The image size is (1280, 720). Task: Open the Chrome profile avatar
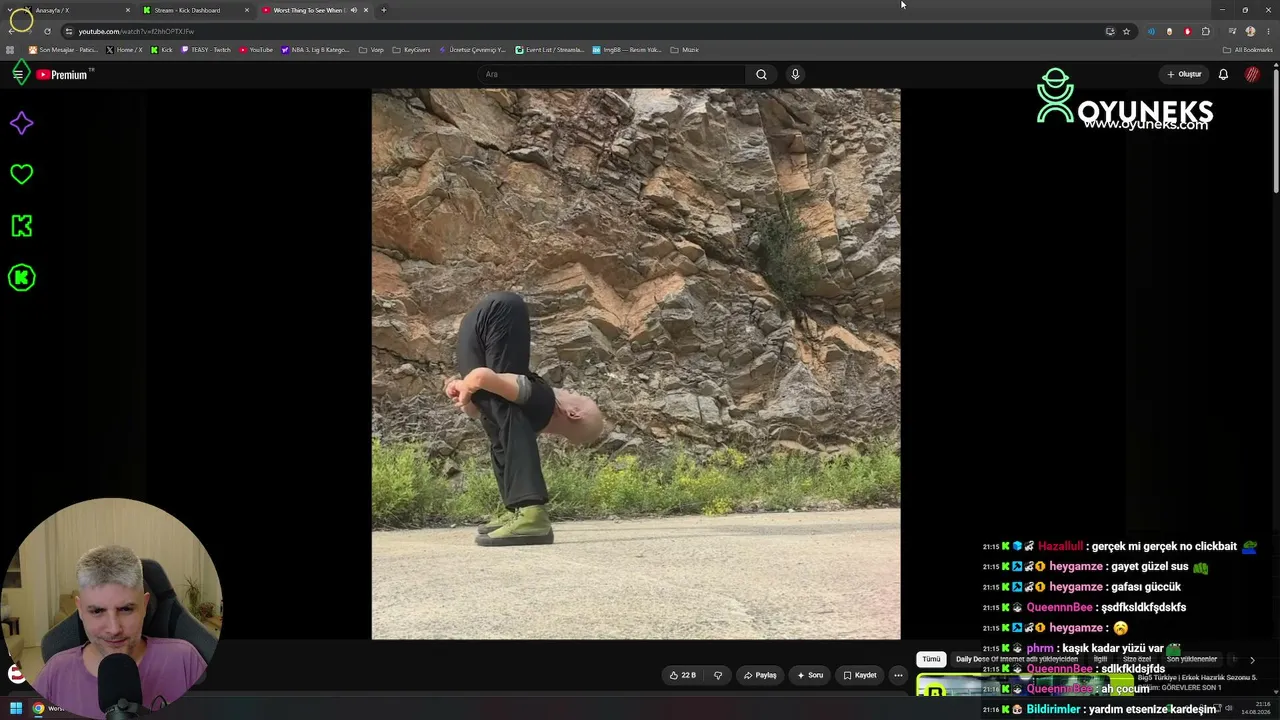click(x=1250, y=31)
